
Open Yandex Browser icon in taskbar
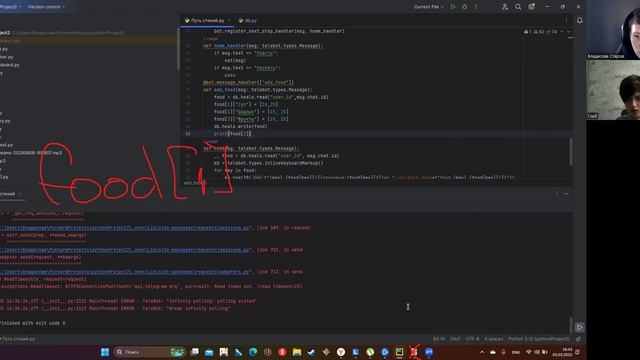[x=341, y=352]
